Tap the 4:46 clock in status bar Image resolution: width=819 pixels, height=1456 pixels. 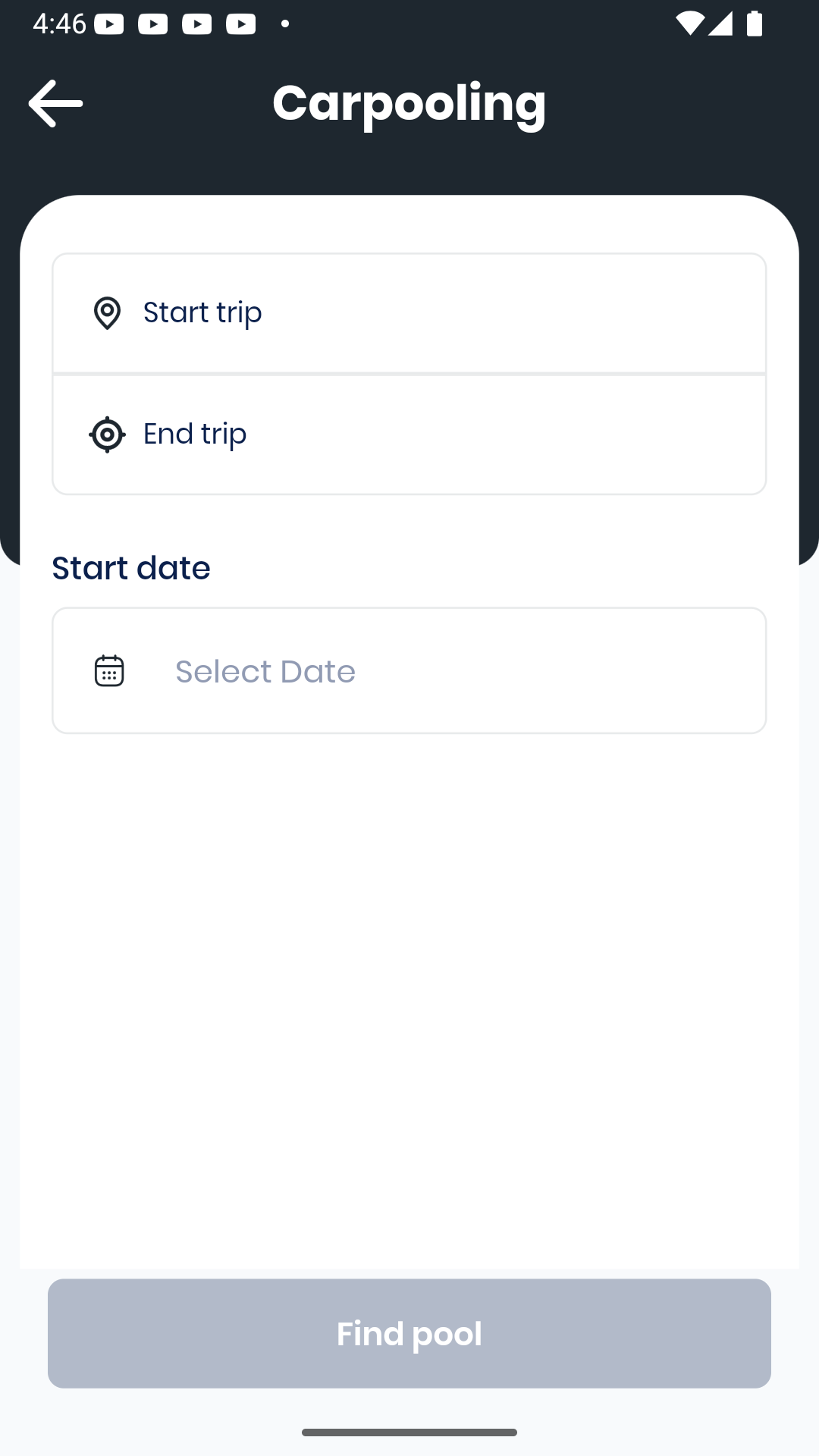pos(59,24)
